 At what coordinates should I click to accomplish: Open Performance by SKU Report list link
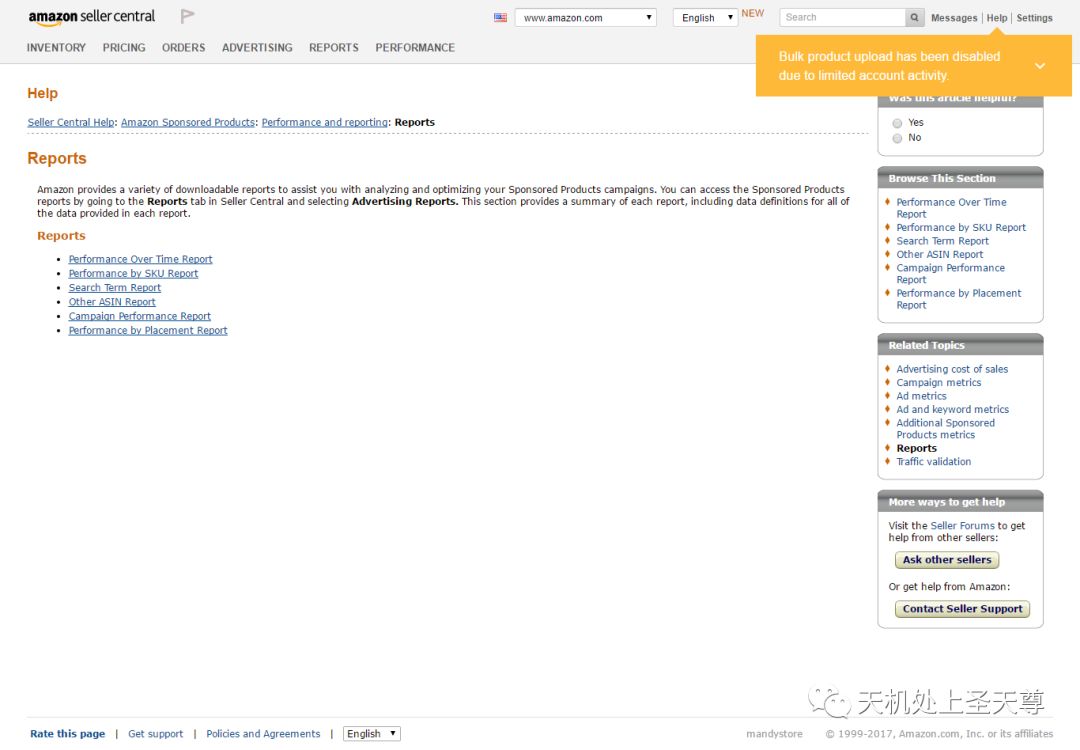tap(133, 273)
